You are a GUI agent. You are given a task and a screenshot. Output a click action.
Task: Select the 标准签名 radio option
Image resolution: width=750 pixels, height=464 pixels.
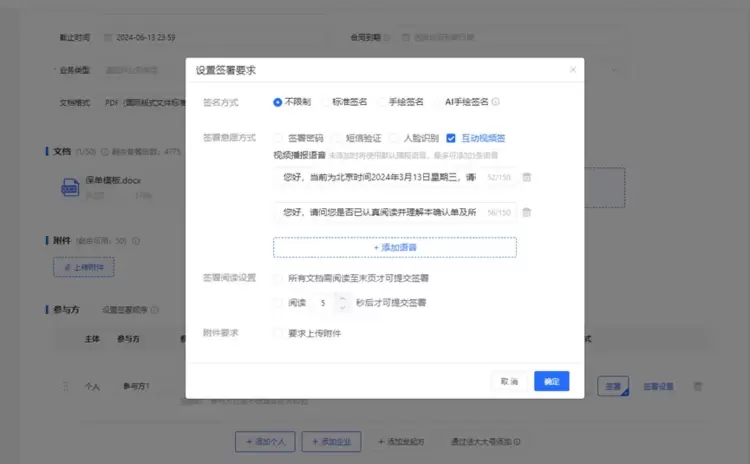[325, 102]
